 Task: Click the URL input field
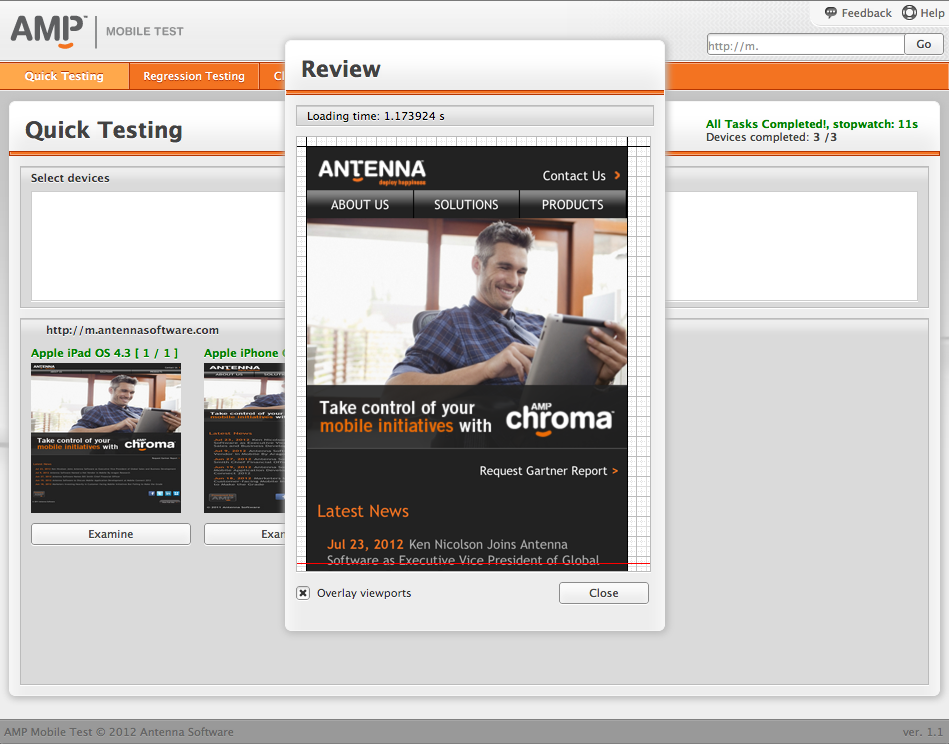point(806,45)
